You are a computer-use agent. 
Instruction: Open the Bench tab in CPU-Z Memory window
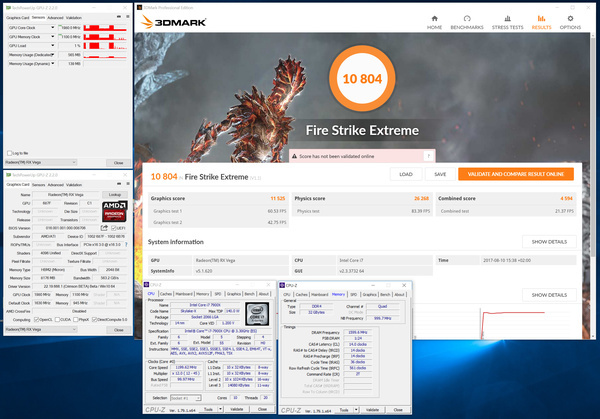(385, 294)
